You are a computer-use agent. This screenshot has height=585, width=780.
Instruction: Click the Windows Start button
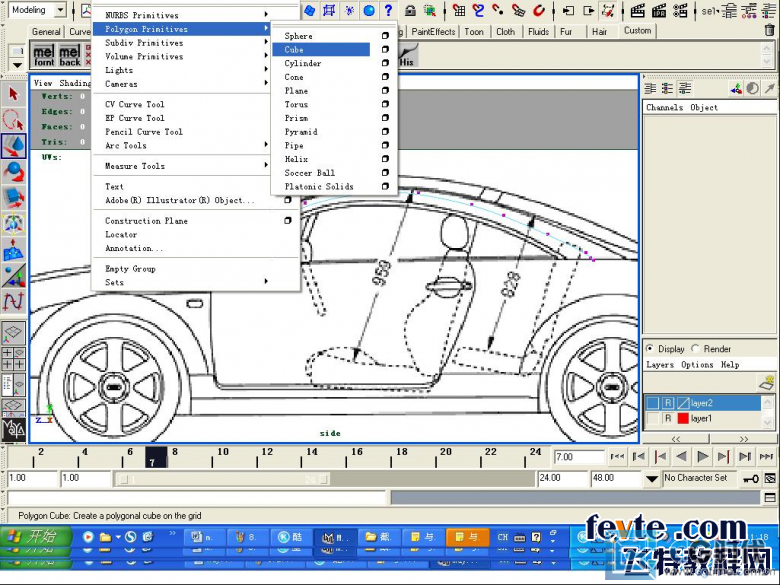click(x=36, y=537)
